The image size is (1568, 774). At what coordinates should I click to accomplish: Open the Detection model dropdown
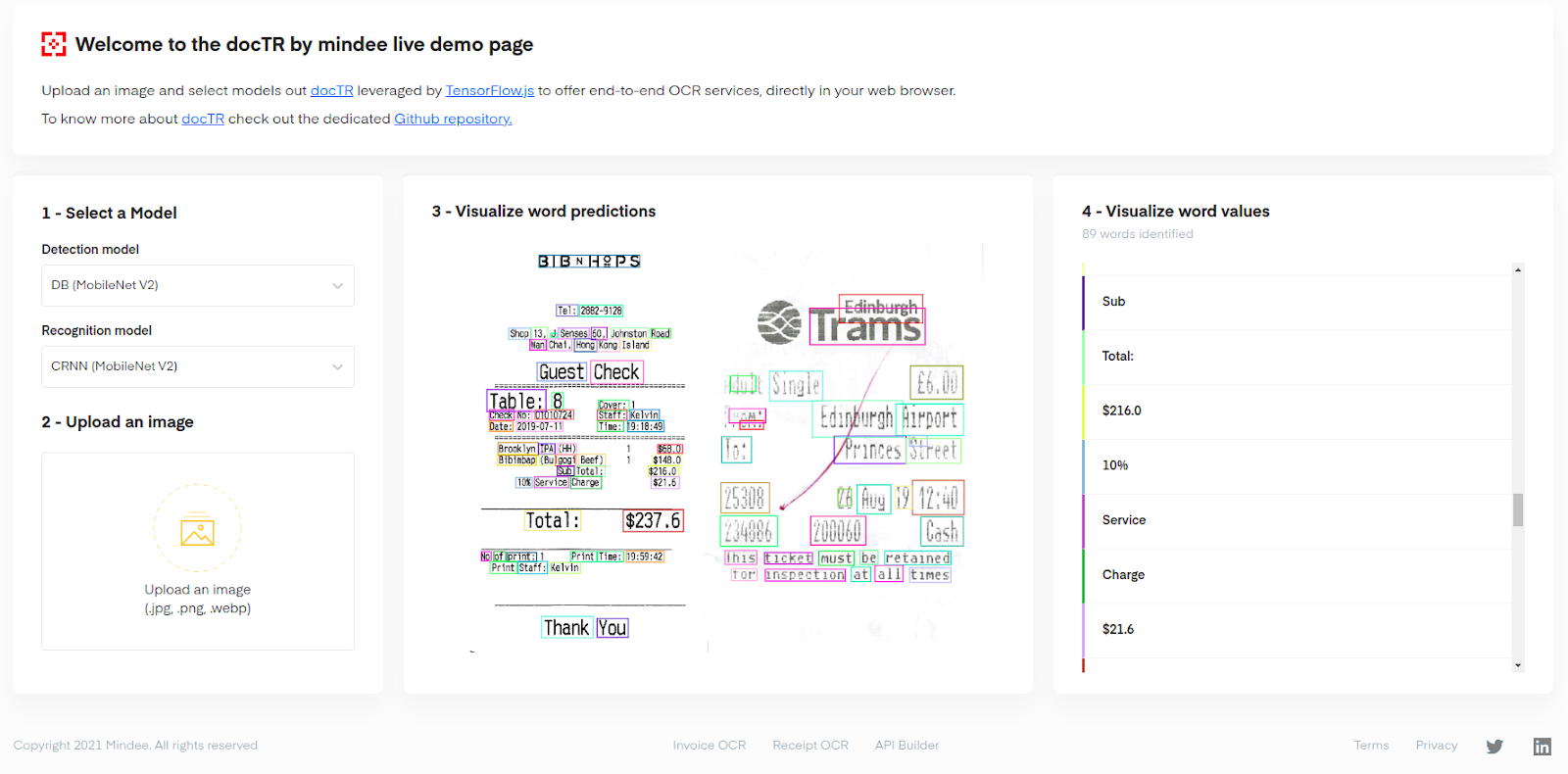pyautogui.click(x=198, y=285)
